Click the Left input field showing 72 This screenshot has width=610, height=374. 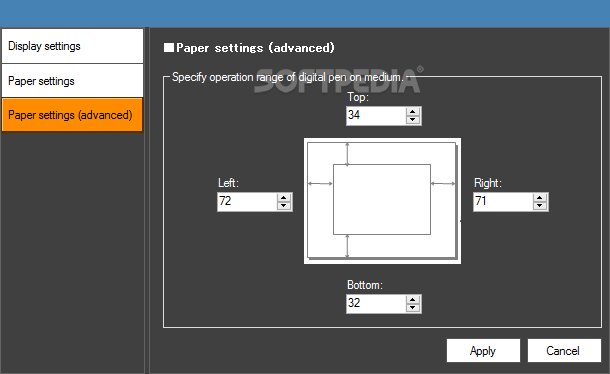click(x=247, y=202)
